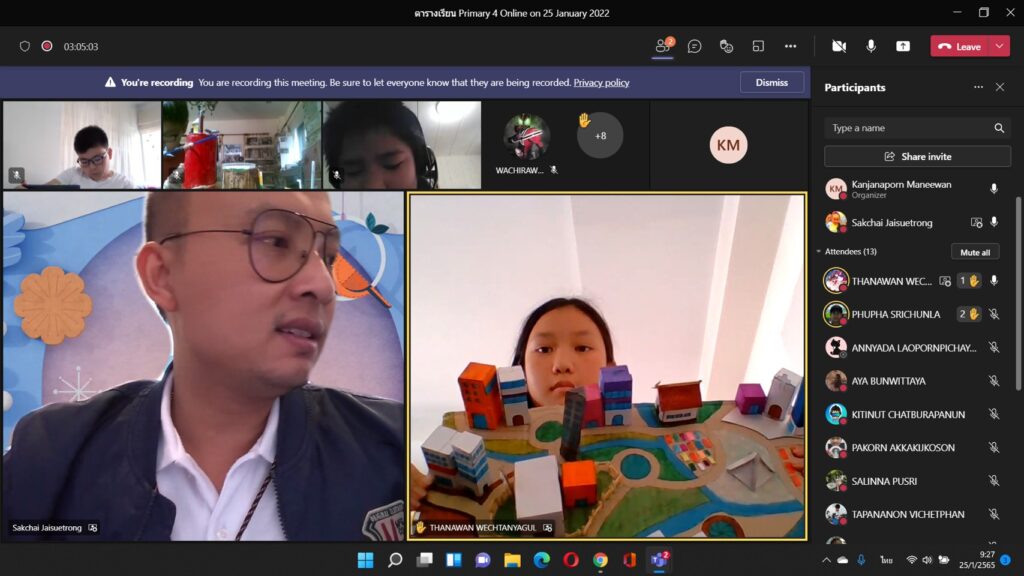Viewport: 1024px width, 576px height.
Task: Dismiss the recording notification banner
Action: [771, 82]
